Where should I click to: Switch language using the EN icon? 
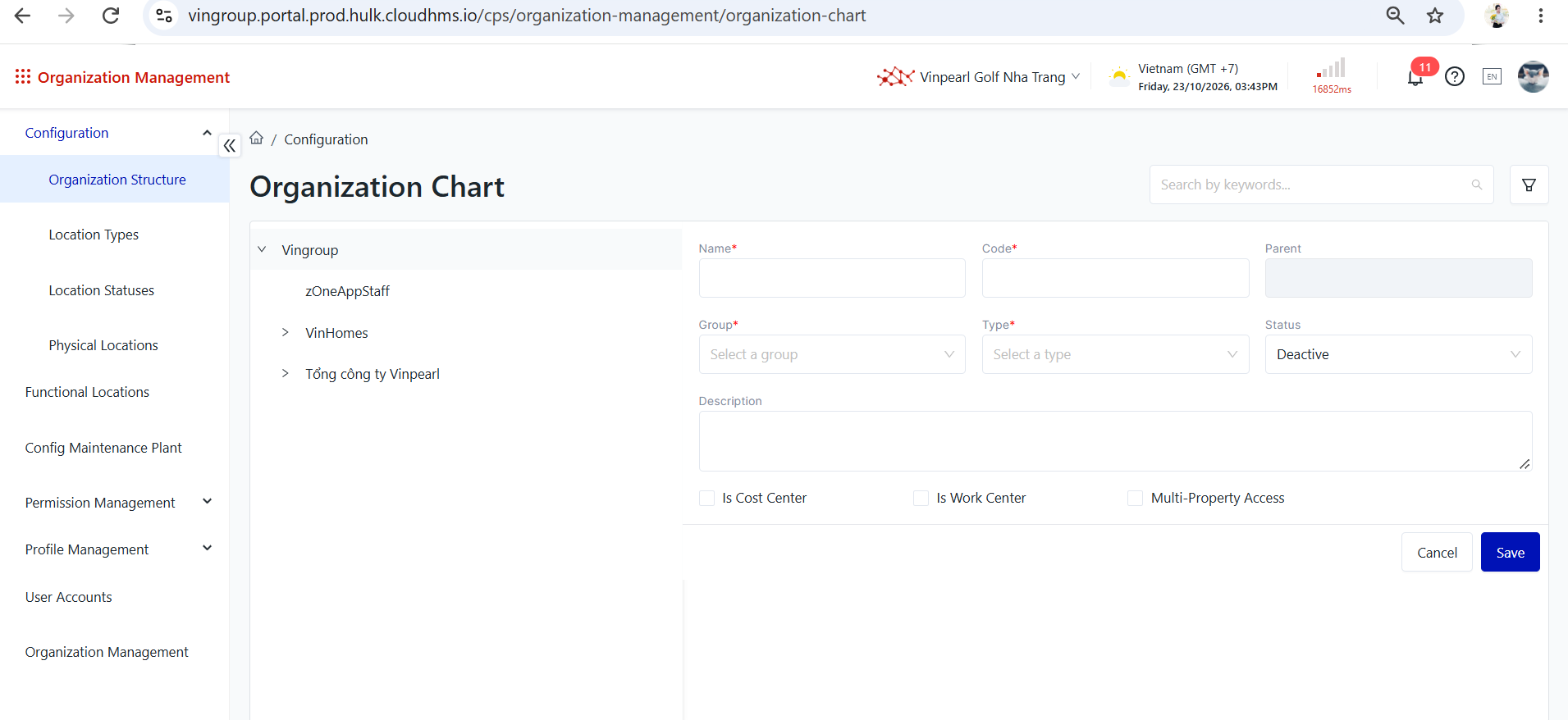1492,77
